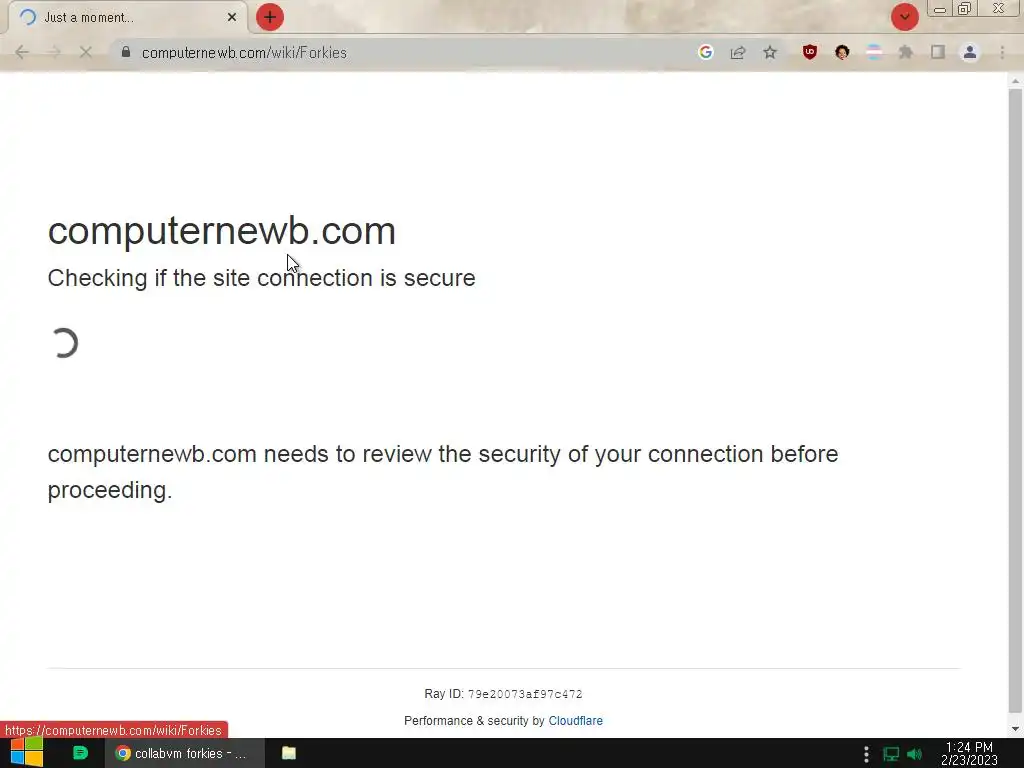
Task: Close the 'Just a moment...' tab
Action: tap(231, 17)
